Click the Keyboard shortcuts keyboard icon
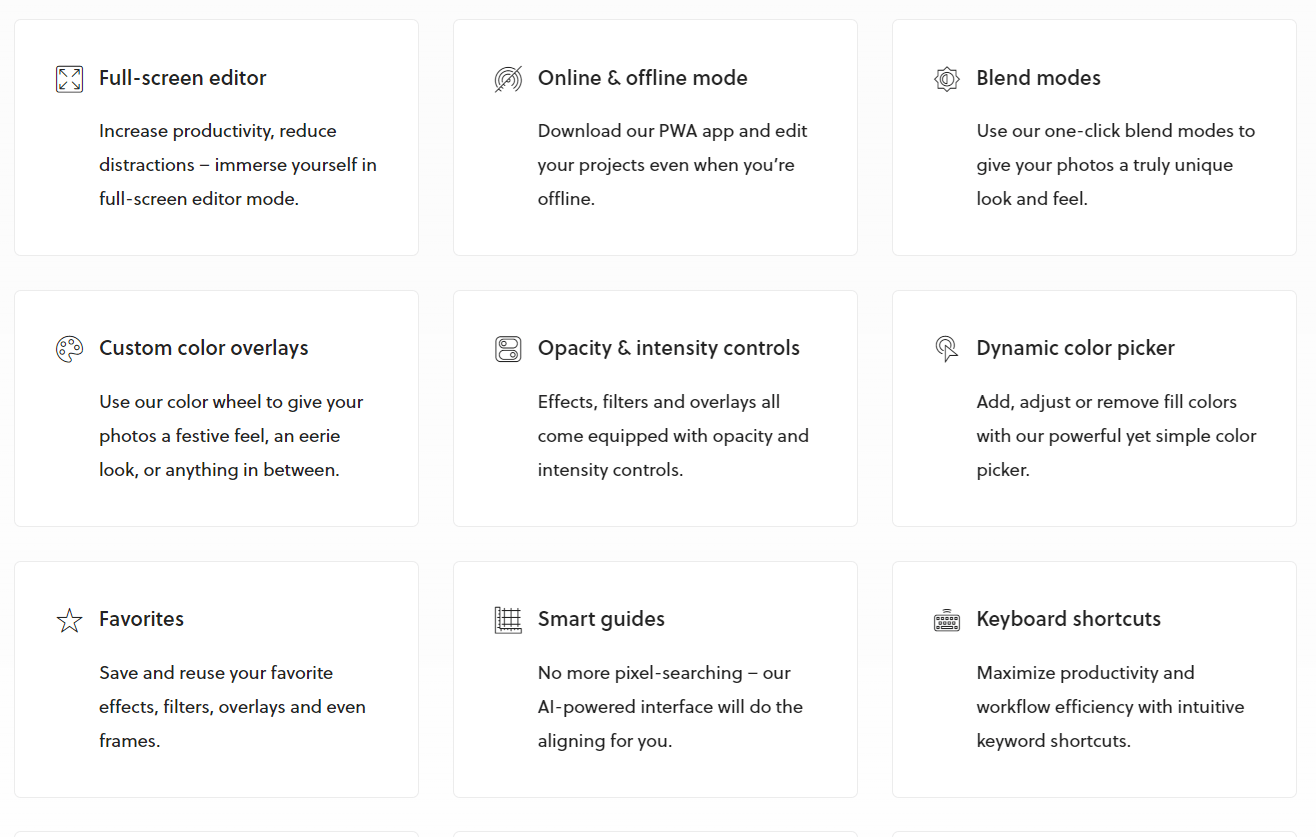 click(946, 620)
